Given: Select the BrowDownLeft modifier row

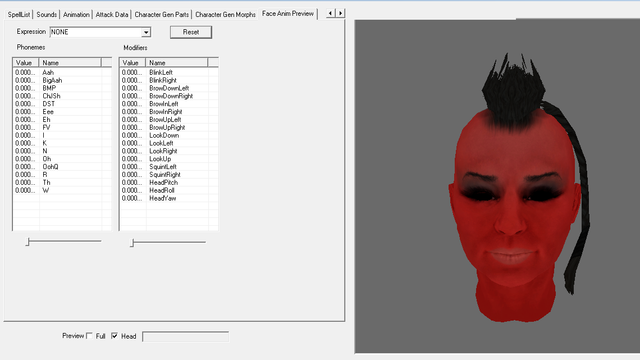Looking at the screenshot, I should [x=169, y=88].
